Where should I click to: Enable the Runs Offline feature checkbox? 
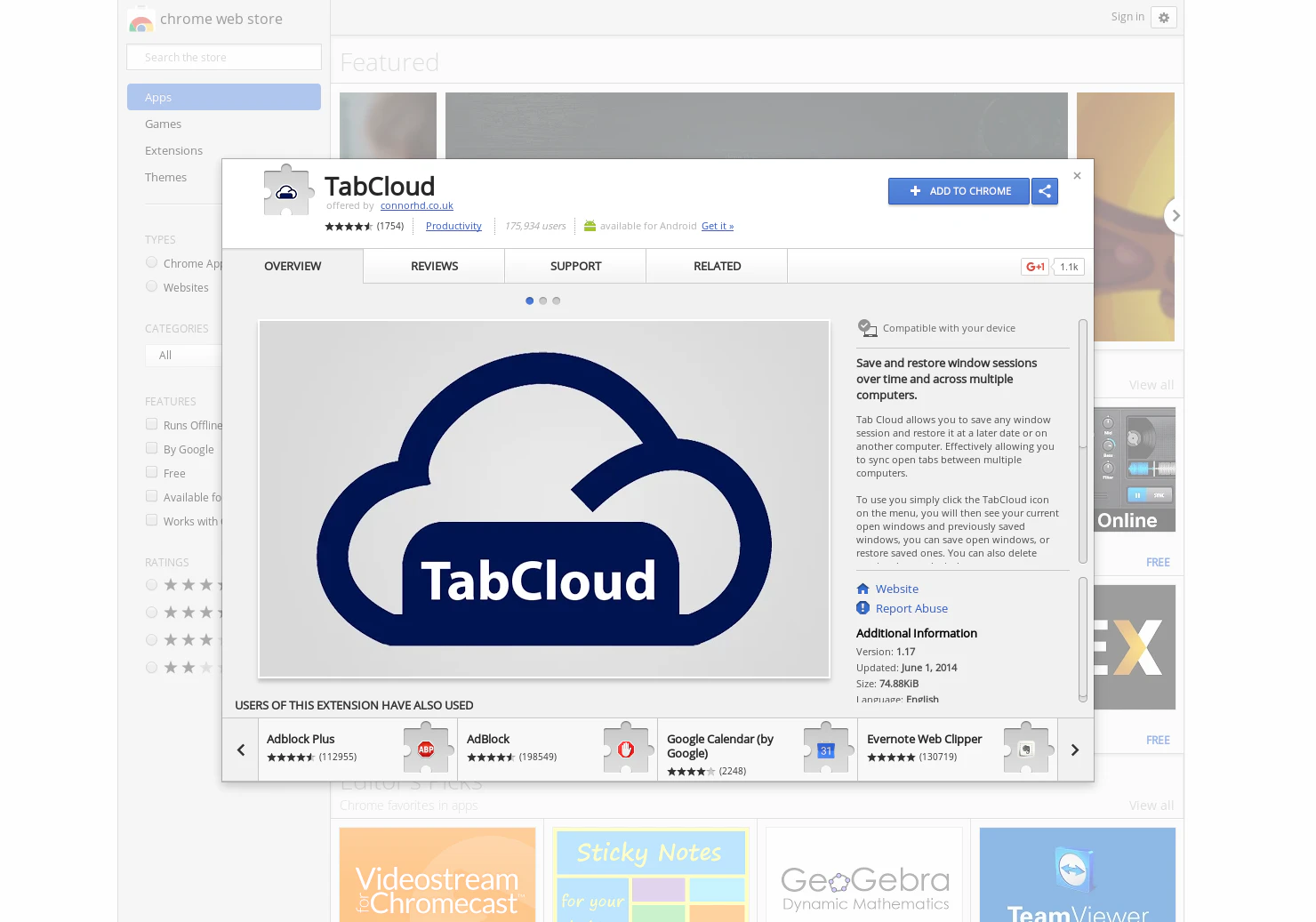(x=152, y=424)
